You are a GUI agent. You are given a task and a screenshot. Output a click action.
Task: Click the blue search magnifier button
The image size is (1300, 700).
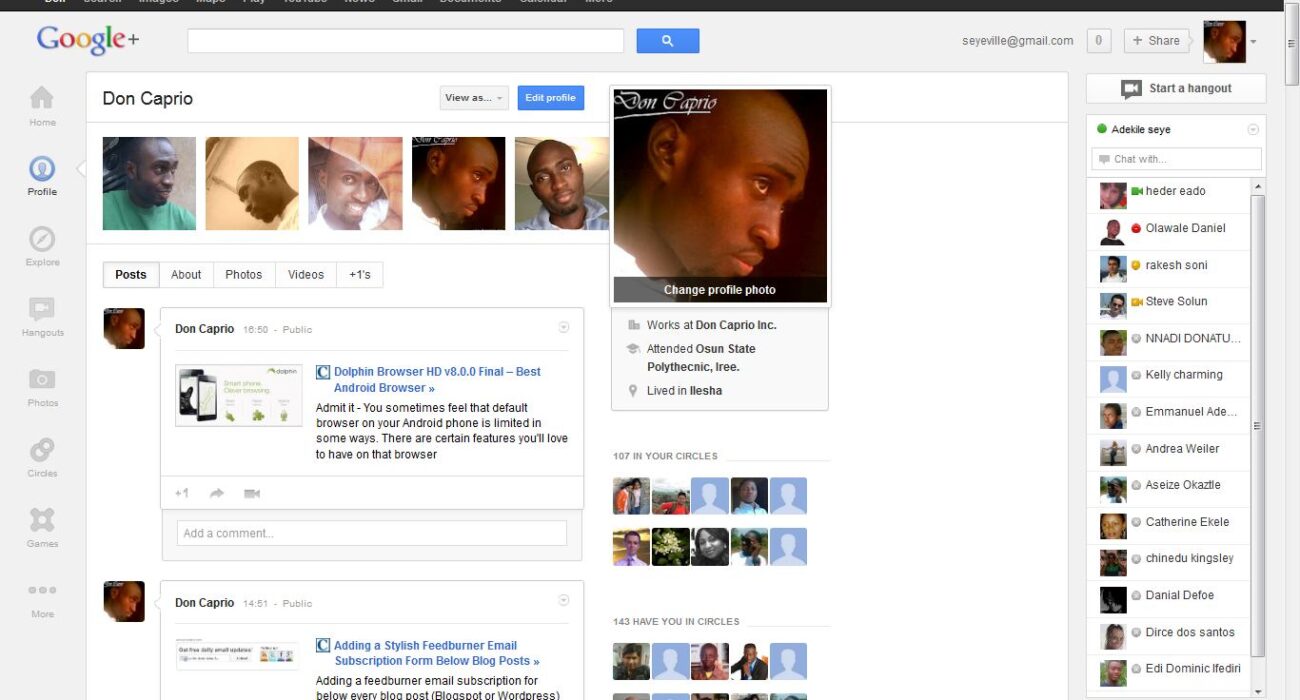[x=667, y=41]
